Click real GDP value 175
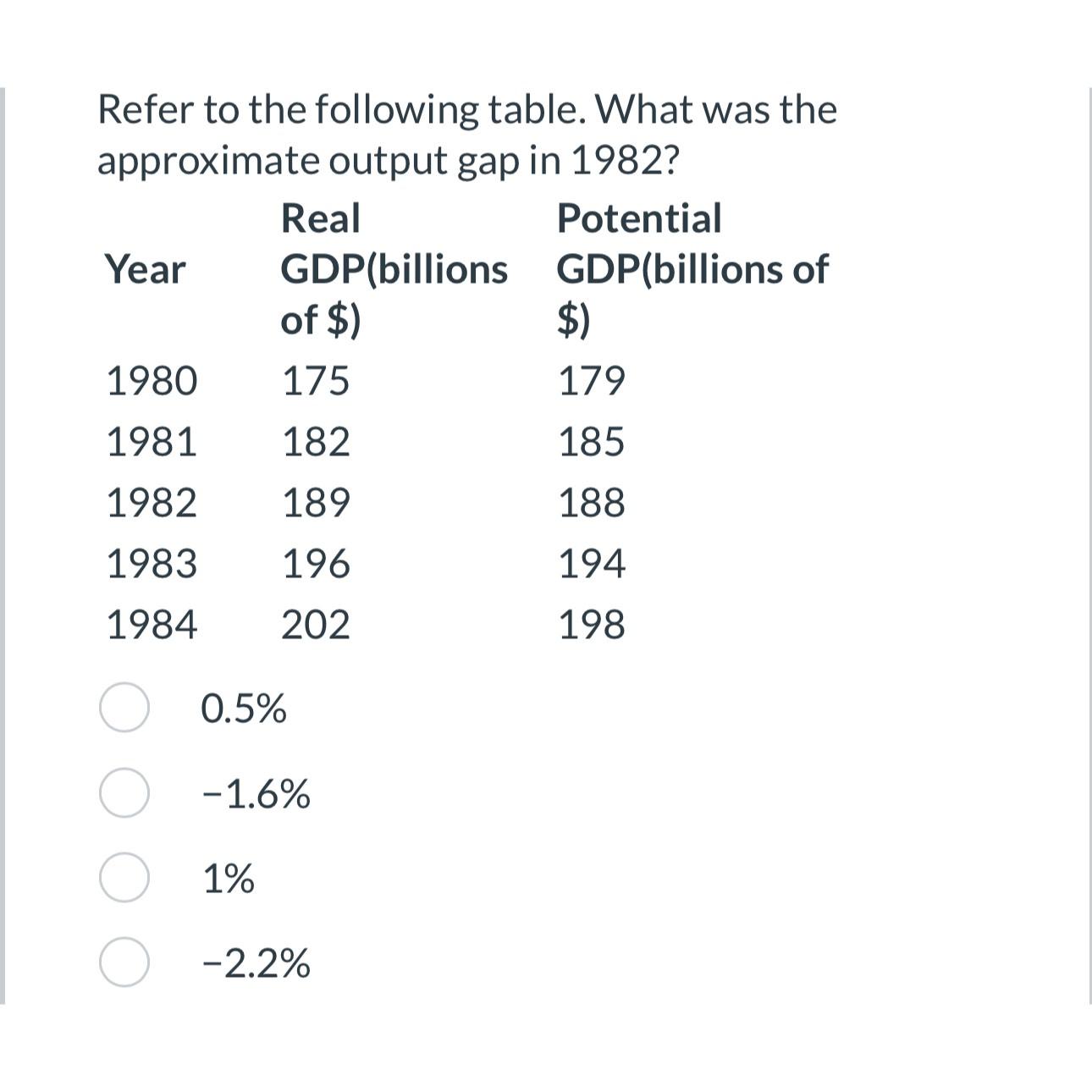The image size is (1092, 1092). point(315,381)
